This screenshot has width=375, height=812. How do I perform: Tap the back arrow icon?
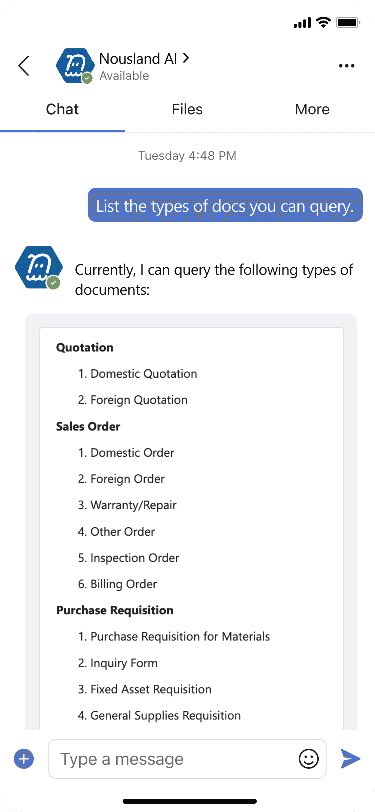click(24, 66)
